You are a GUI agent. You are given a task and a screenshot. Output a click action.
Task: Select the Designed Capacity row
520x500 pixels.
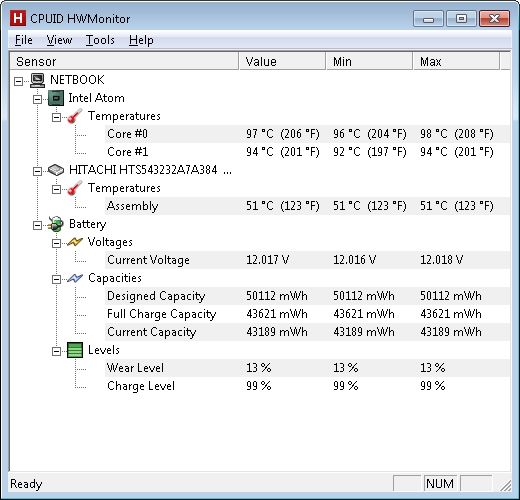[x=307, y=296]
